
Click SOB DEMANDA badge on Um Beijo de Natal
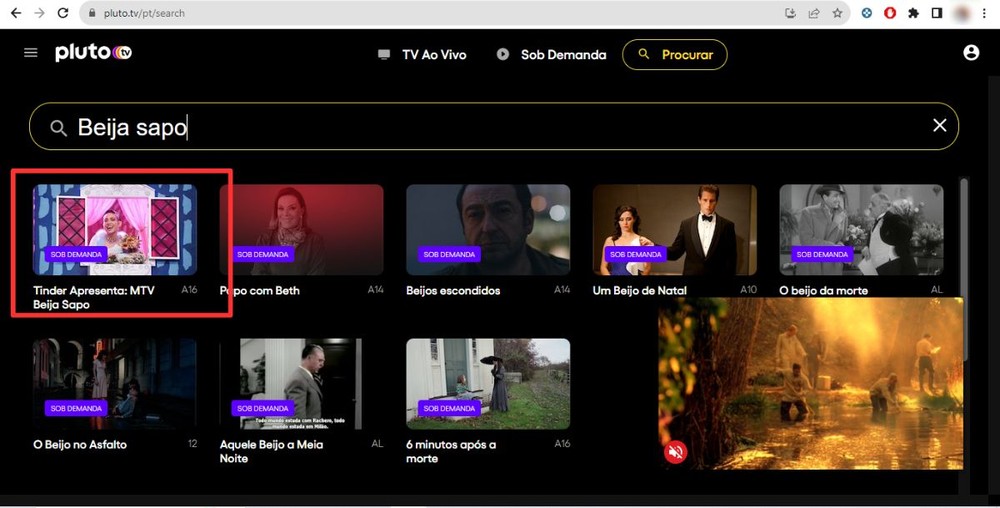tap(636, 254)
